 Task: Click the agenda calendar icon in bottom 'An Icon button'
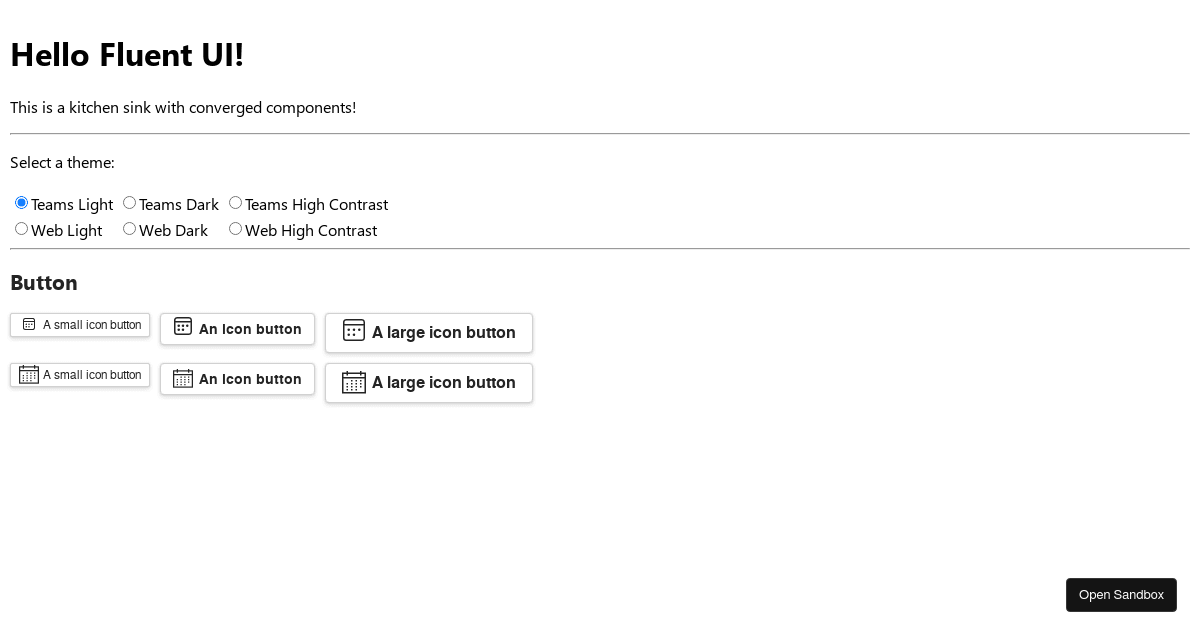point(183,379)
